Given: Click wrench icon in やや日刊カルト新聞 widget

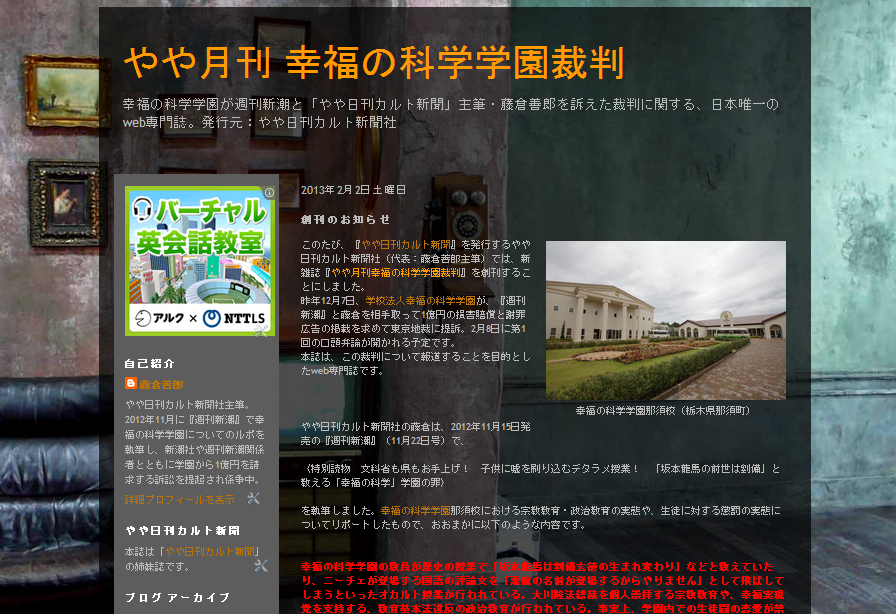Looking at the screenshot, I should [x=261, y=566].
